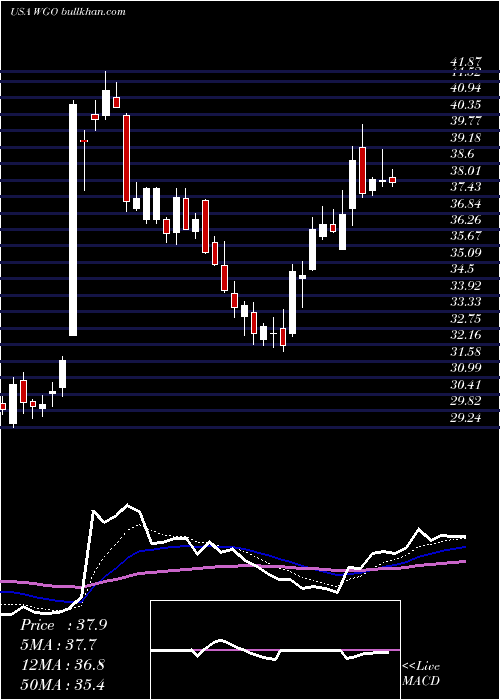Click the 36.26 price axis label
The image size is (500, 700).
[x=466, y=220]
